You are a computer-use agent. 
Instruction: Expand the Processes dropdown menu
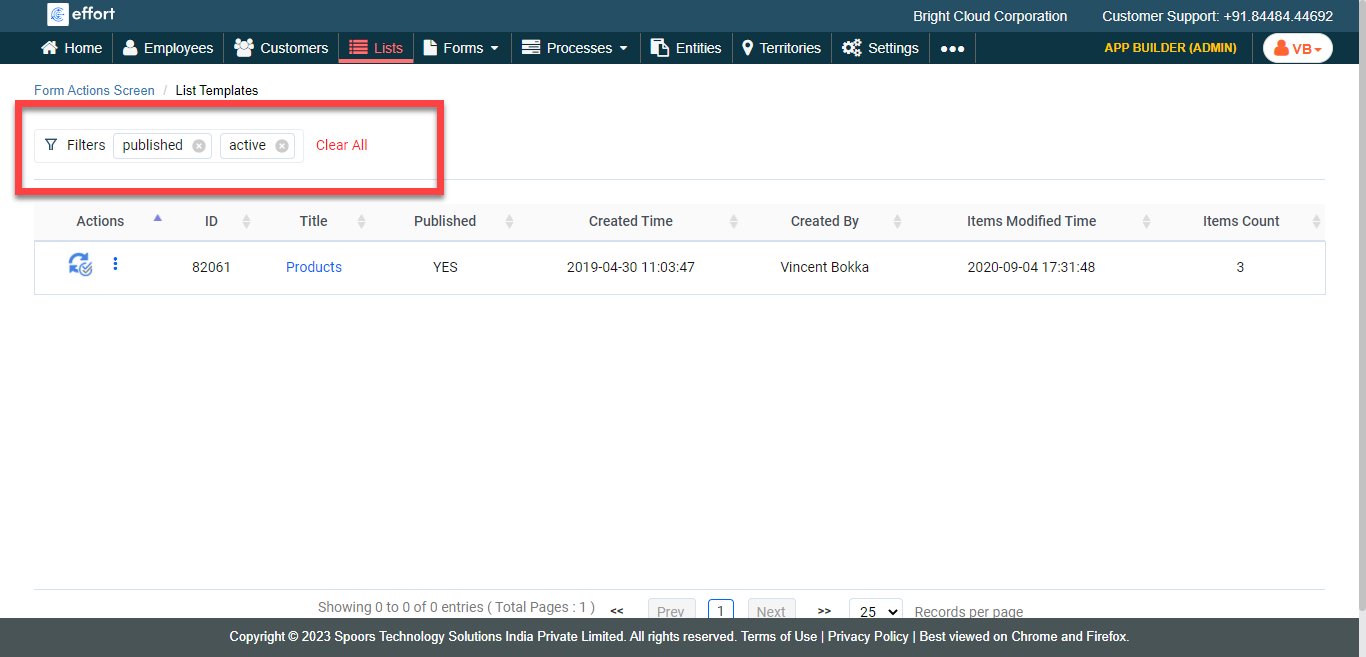click(575, 48)
